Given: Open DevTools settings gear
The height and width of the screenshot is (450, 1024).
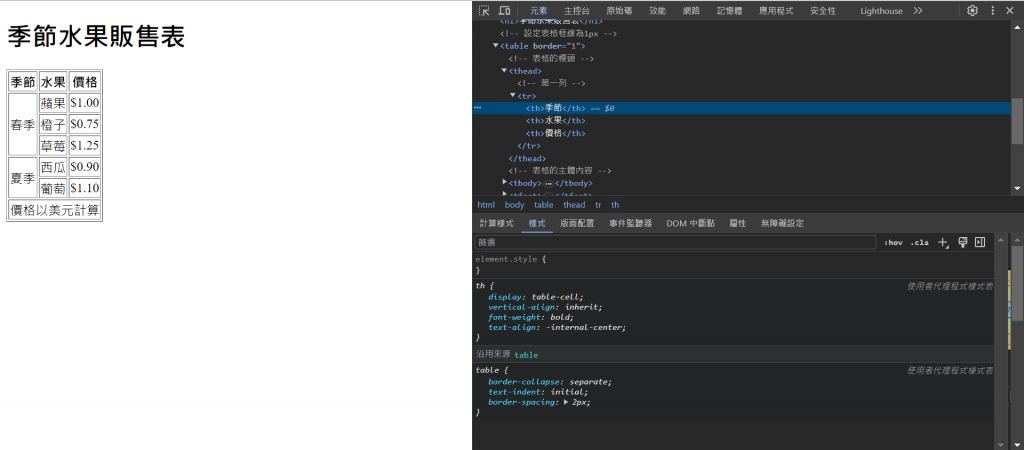Looking at the screenshot, I should pyautogui.click(x=972, y=10).
